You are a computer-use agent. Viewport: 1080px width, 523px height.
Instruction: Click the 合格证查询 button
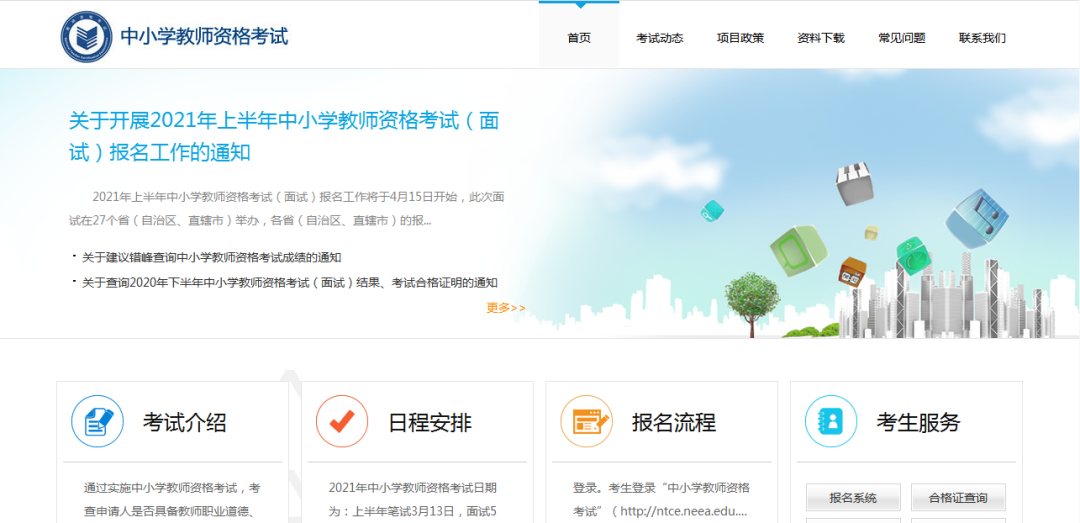click(958, 497)
